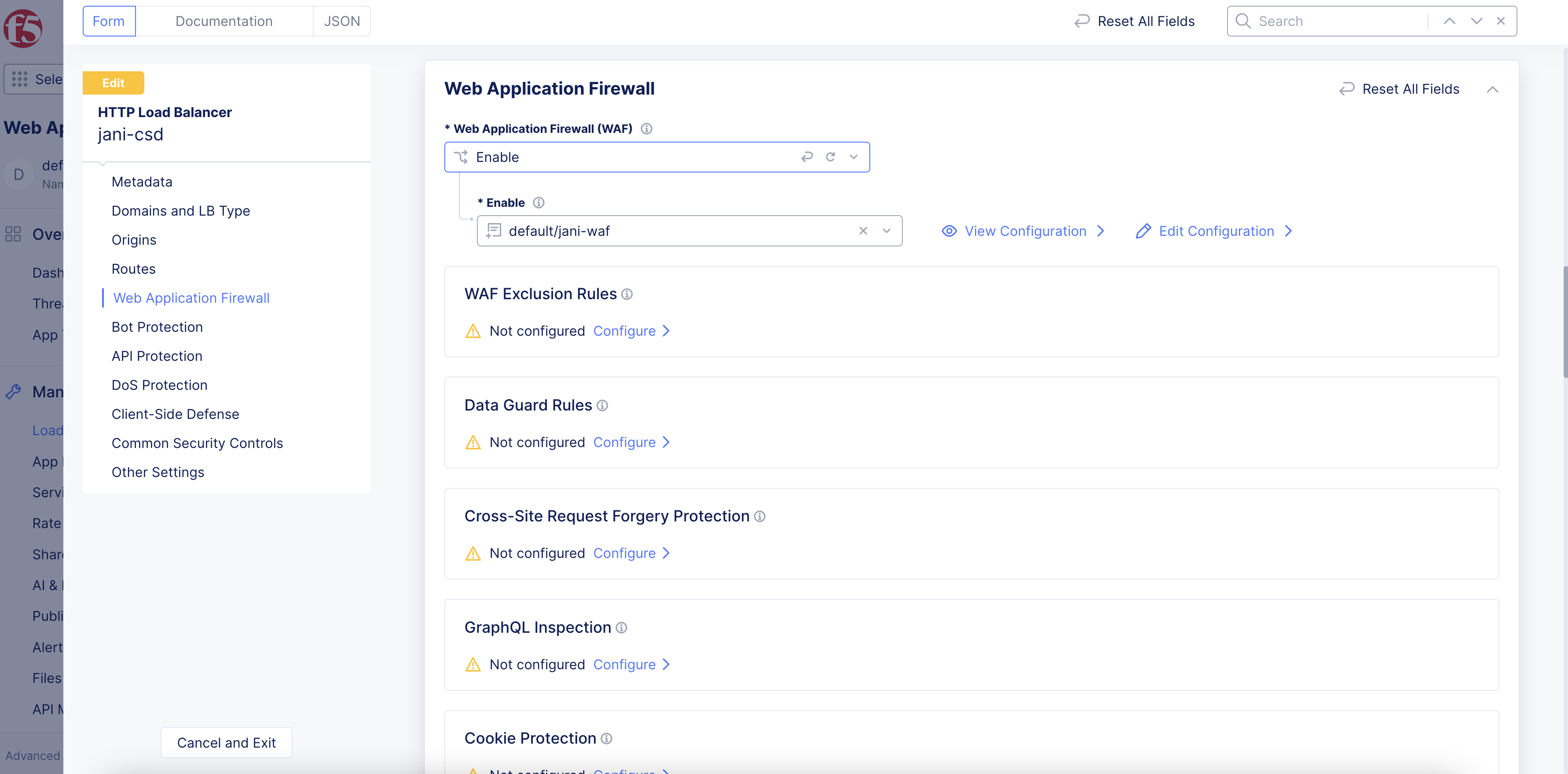The height and width of the screenshot is (774, 1568).
Task: Click the clear X on default/jani-waf field
Action: tap(862, 231)
